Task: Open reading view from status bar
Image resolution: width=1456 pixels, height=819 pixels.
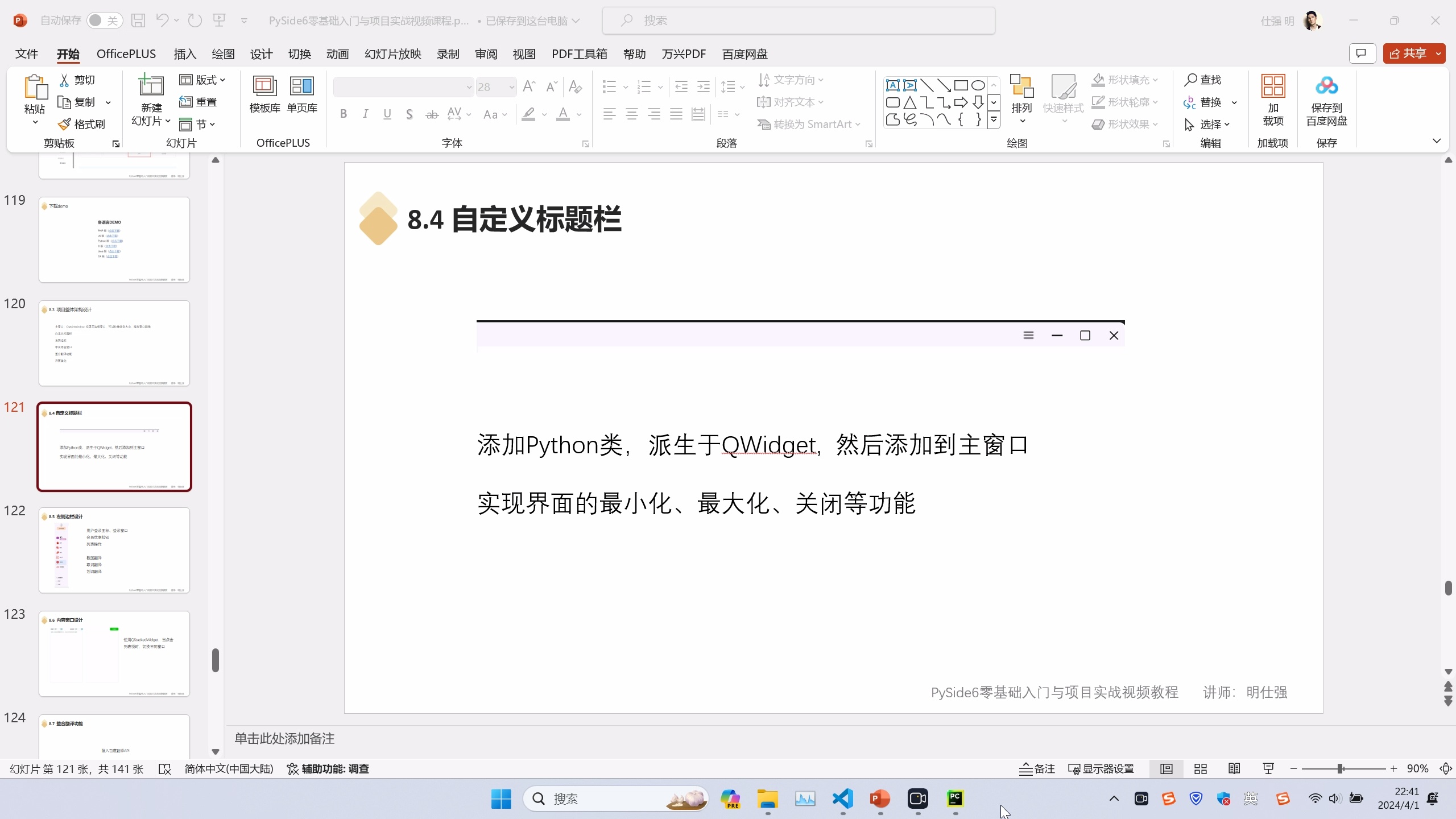Action: 1234,769
